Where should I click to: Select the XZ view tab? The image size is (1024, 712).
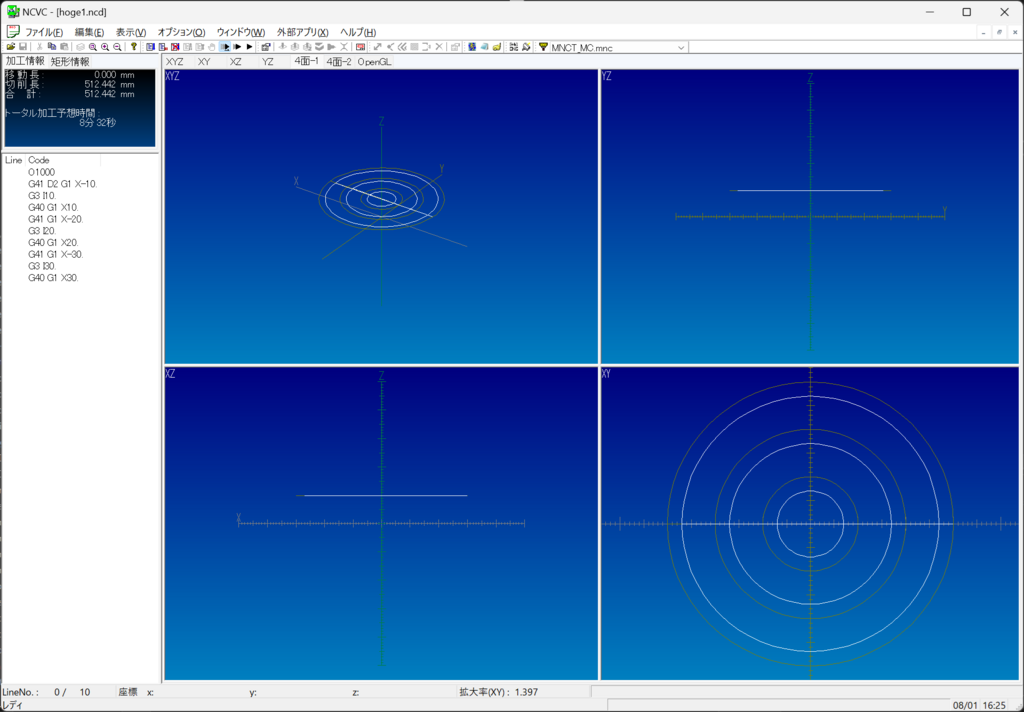pos(236,61)
